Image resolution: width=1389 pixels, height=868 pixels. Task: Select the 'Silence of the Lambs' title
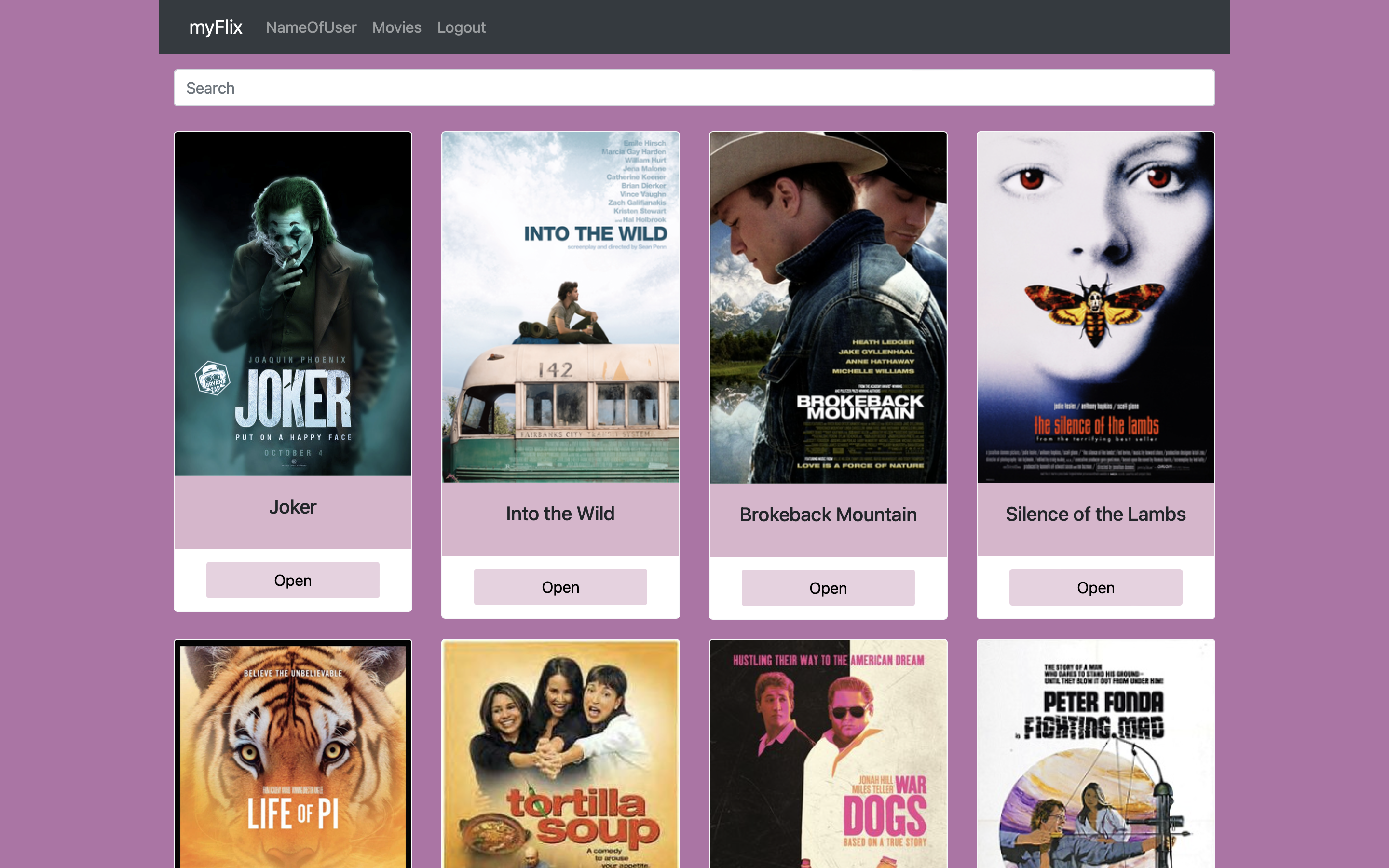point(1096,514)
